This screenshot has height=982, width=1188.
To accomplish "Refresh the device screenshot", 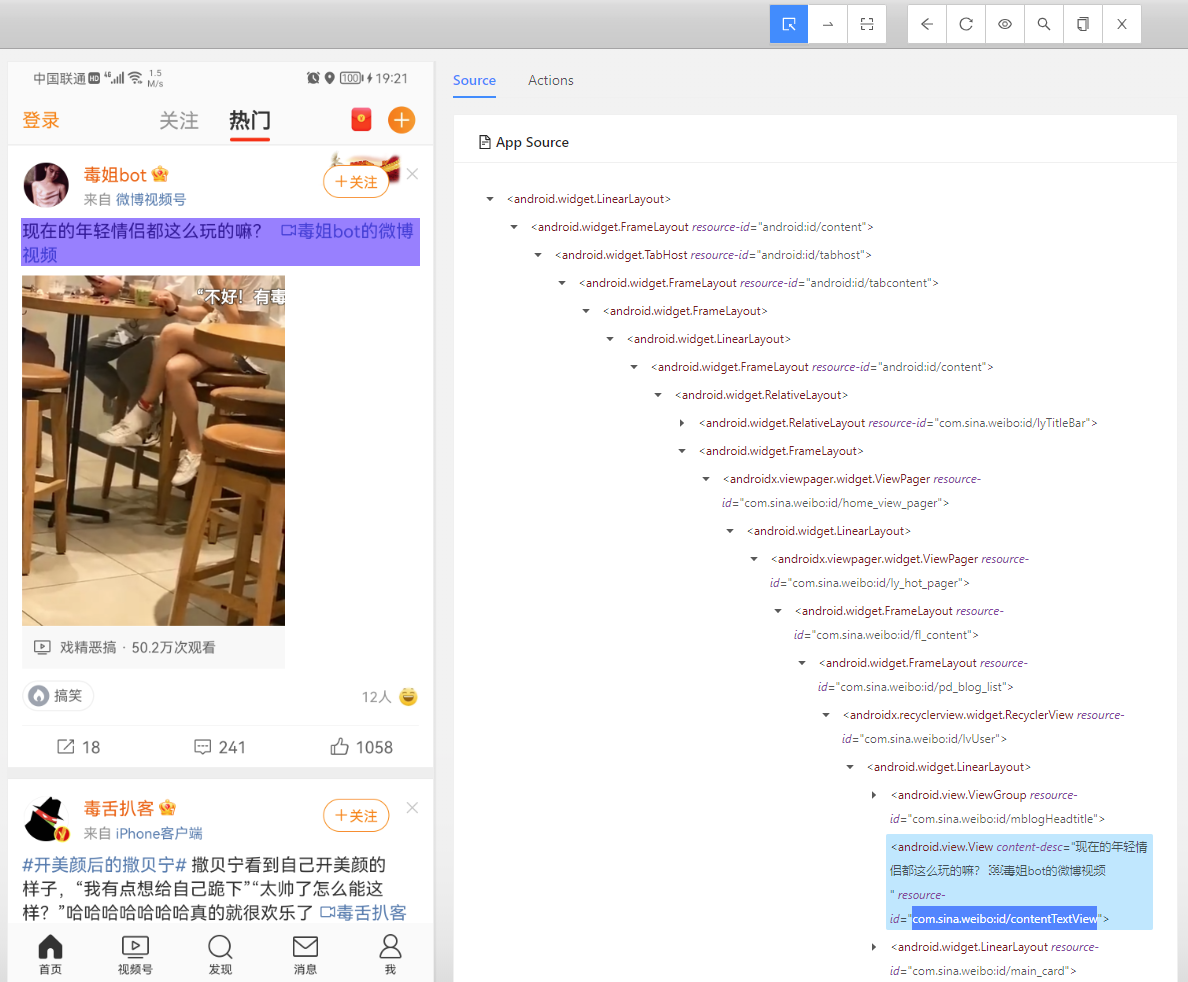I will (965, 23).
